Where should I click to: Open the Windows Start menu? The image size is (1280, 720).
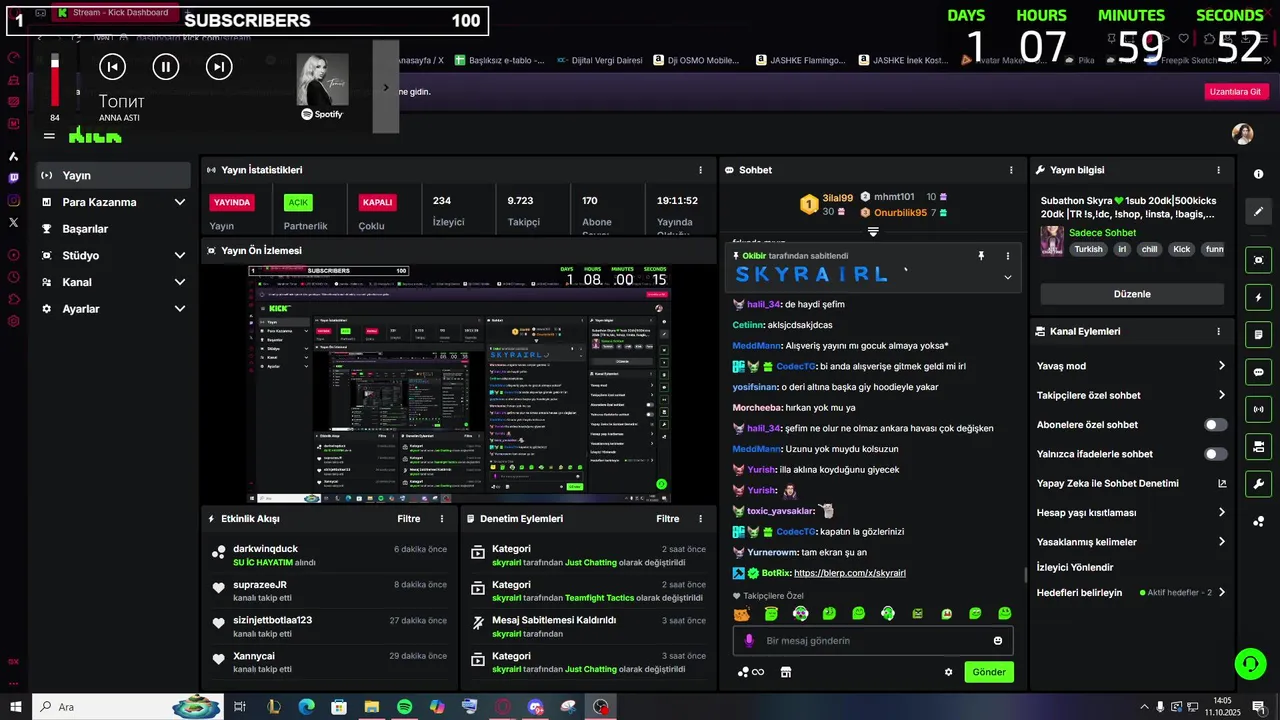(16, 707)
